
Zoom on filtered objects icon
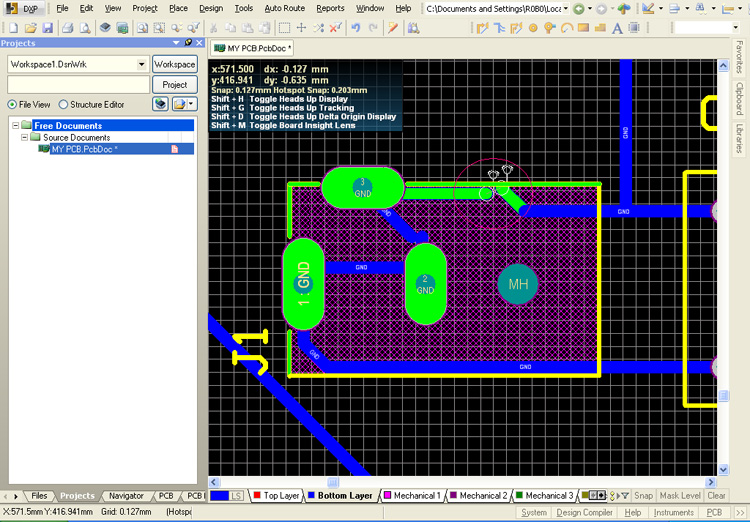[x=193, y=28]
